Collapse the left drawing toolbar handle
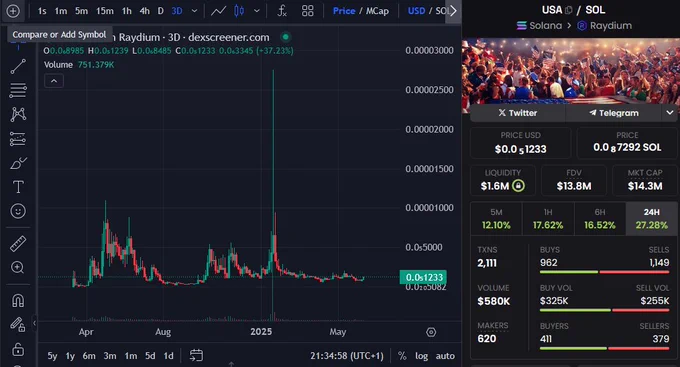Image resolution: width=680 pixels, height=367 pixels. [x=34, y=322]
